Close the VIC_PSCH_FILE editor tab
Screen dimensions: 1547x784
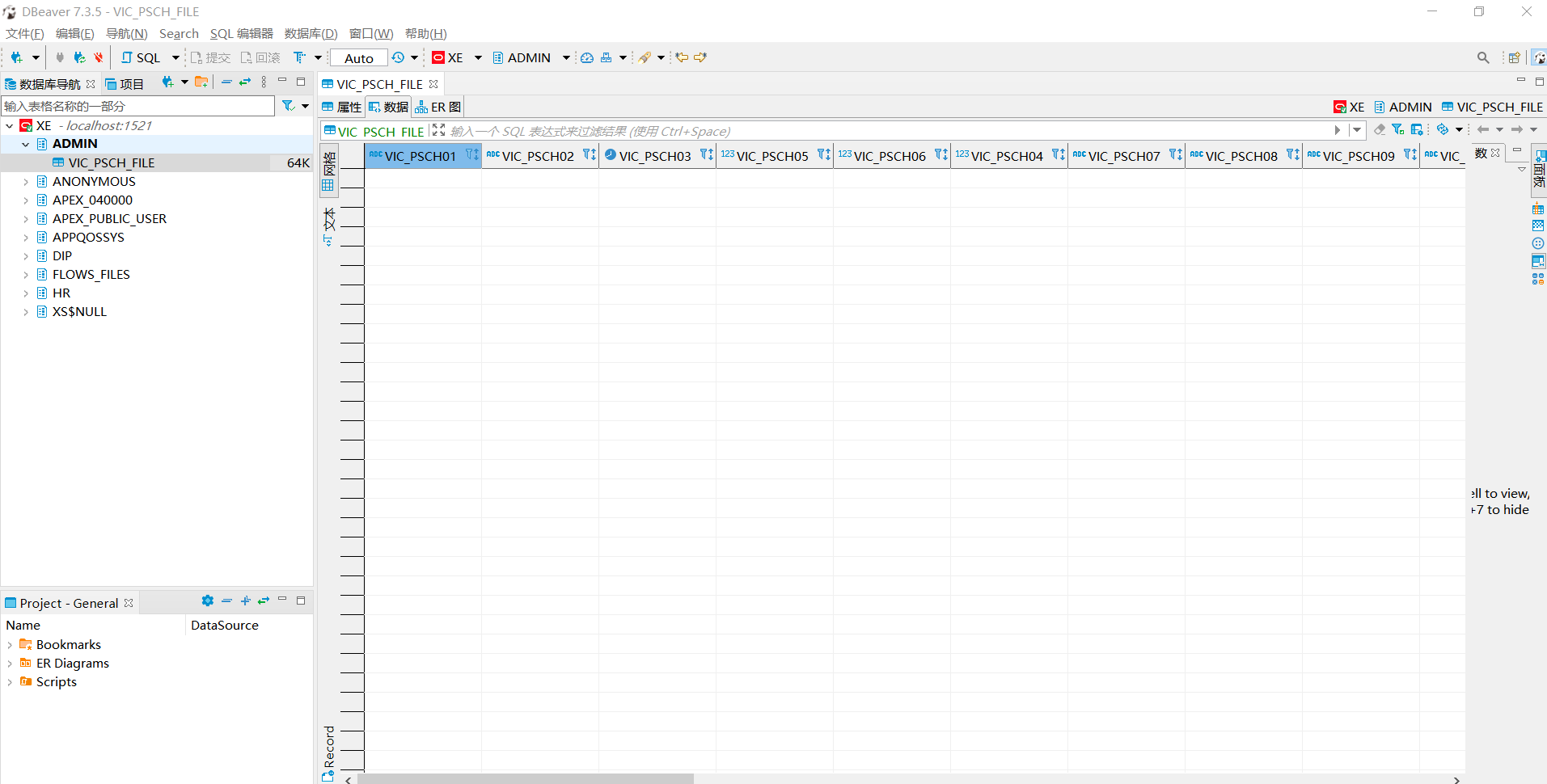(433, 84)
